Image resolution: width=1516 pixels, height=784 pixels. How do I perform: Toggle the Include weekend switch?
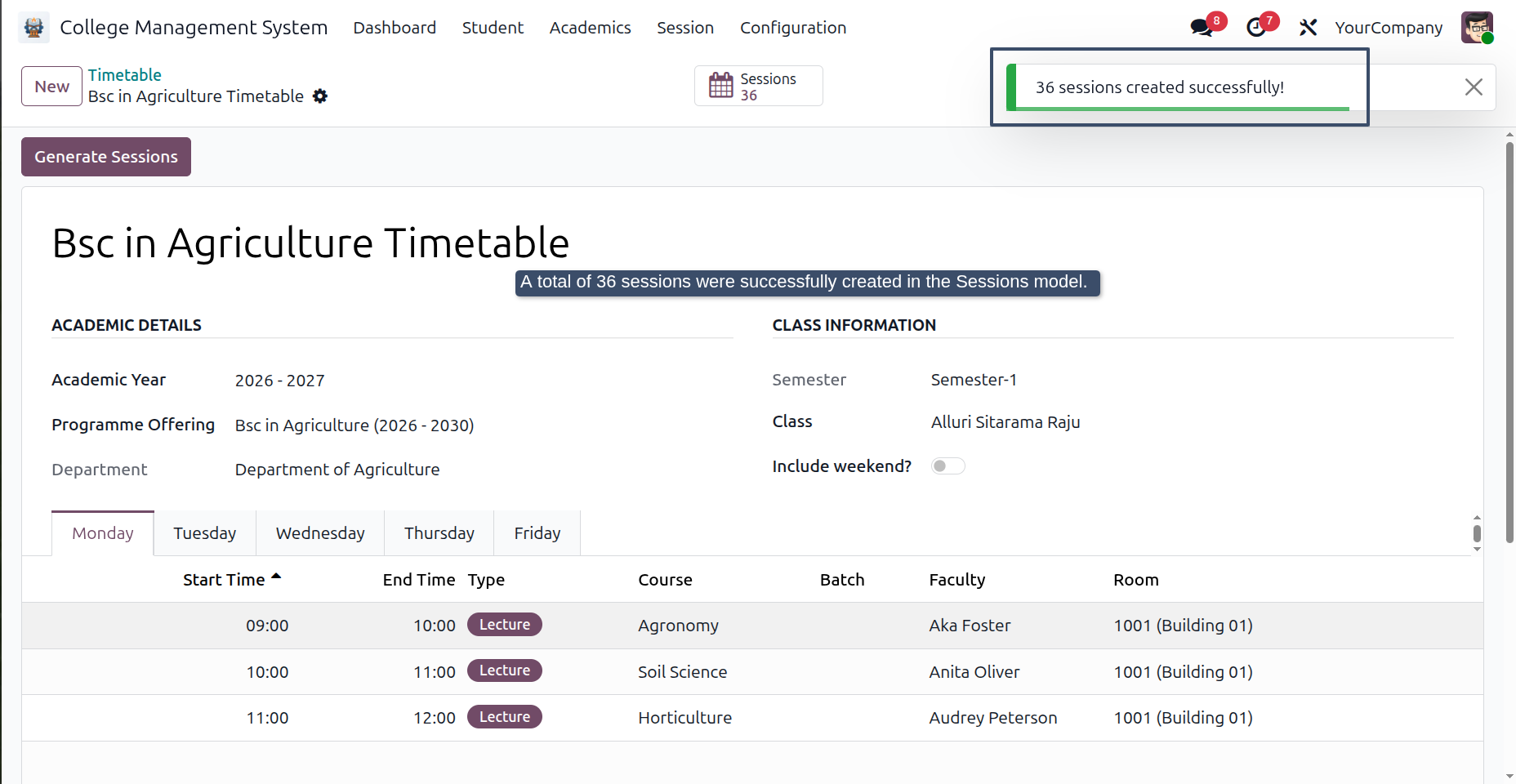click(x=948, y=466)
